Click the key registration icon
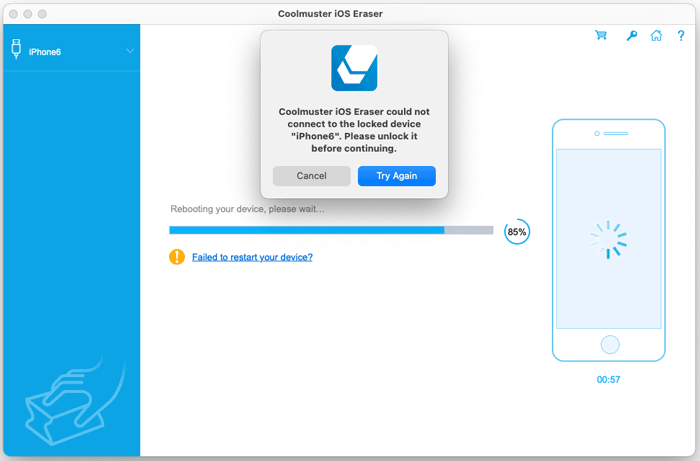The image size is (700, 461). coord(631,35)
